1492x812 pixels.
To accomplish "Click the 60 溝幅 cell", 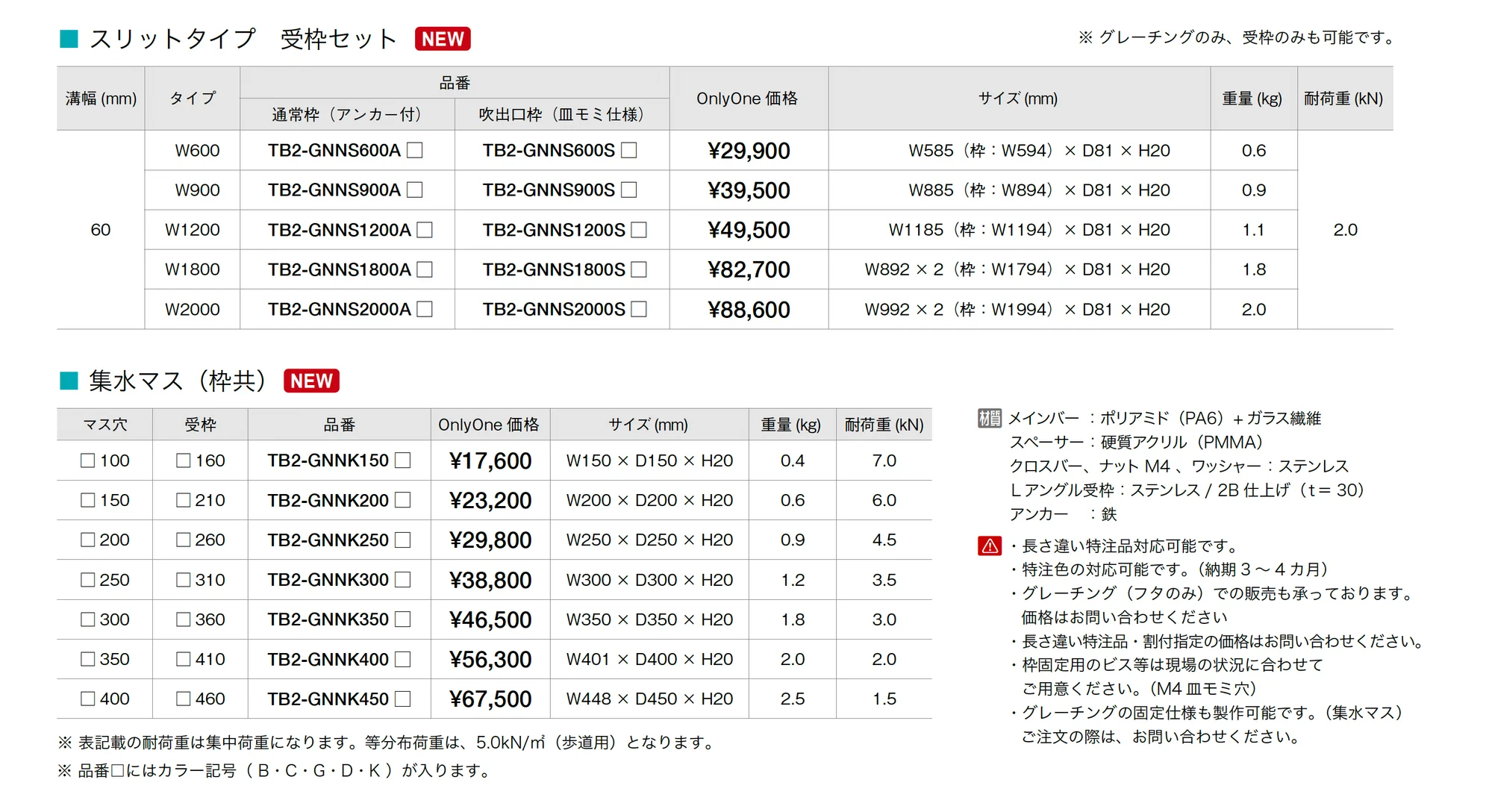I will (100, 230).
